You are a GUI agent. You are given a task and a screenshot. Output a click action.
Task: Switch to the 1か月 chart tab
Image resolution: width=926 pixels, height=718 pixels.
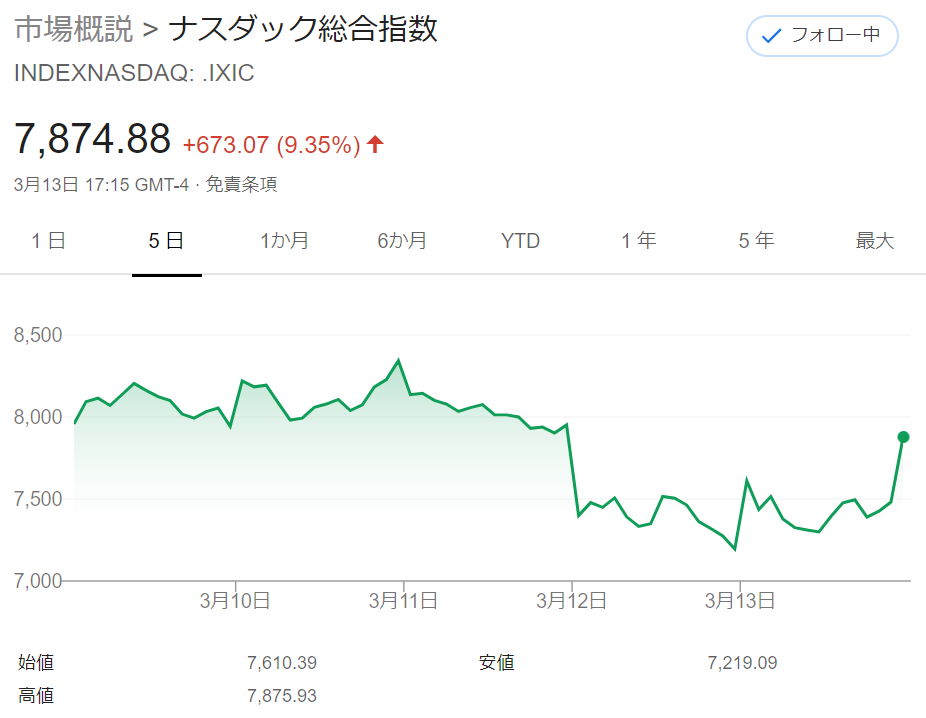coord(285,241)
